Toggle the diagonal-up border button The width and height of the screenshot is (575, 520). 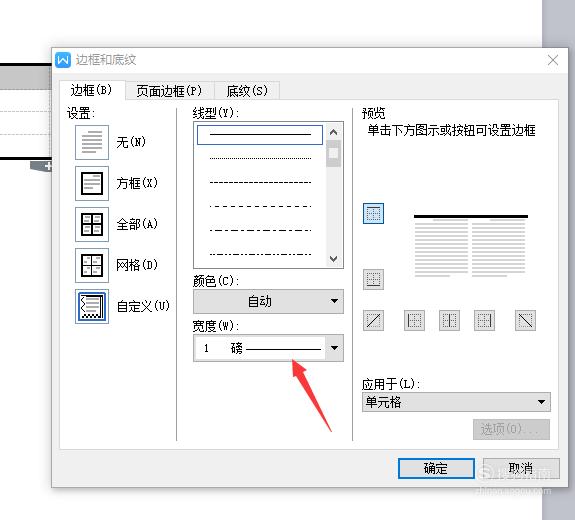tap(373, 321)
